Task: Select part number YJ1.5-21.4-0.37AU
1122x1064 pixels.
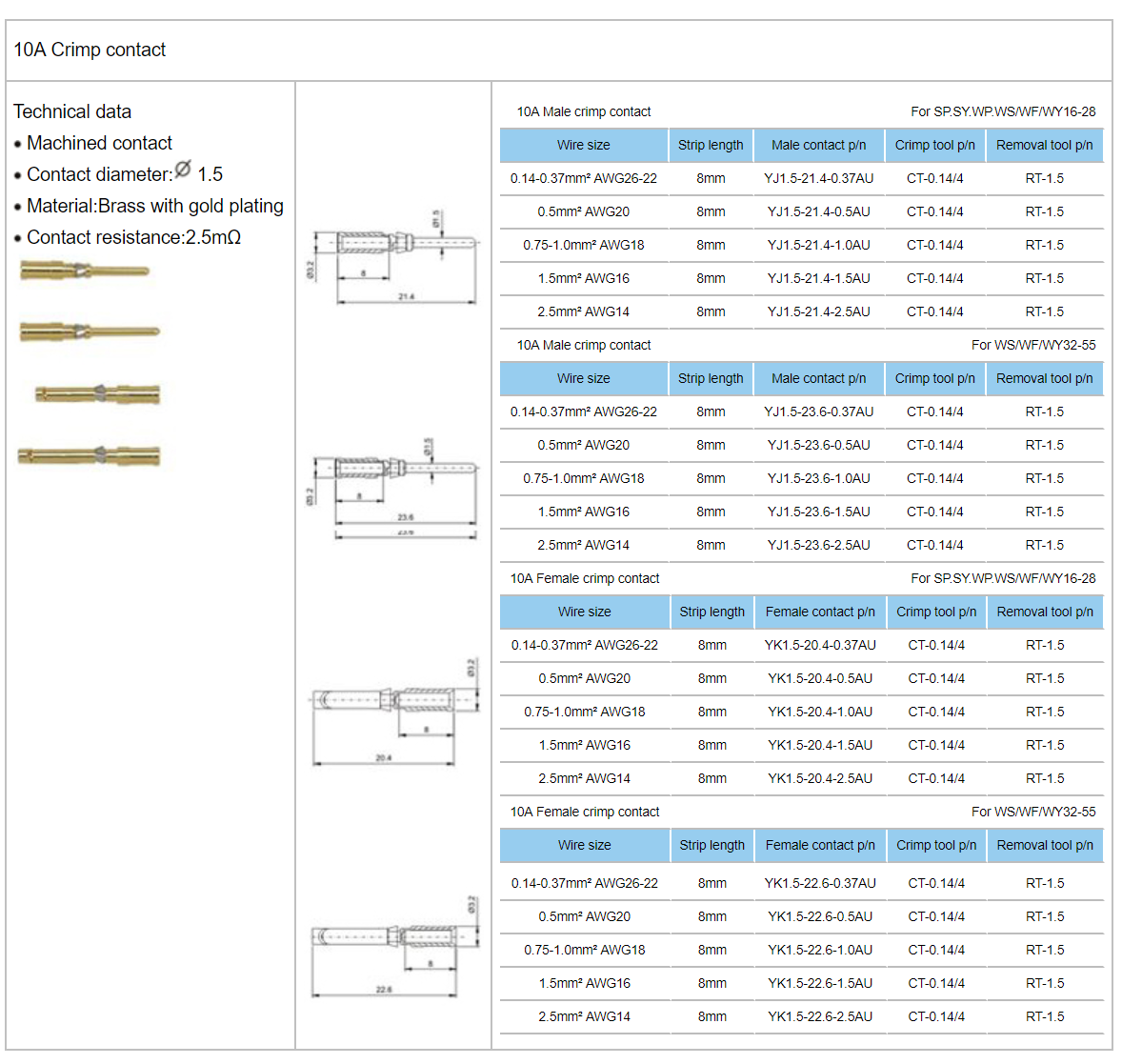Action: pos(818,178)
